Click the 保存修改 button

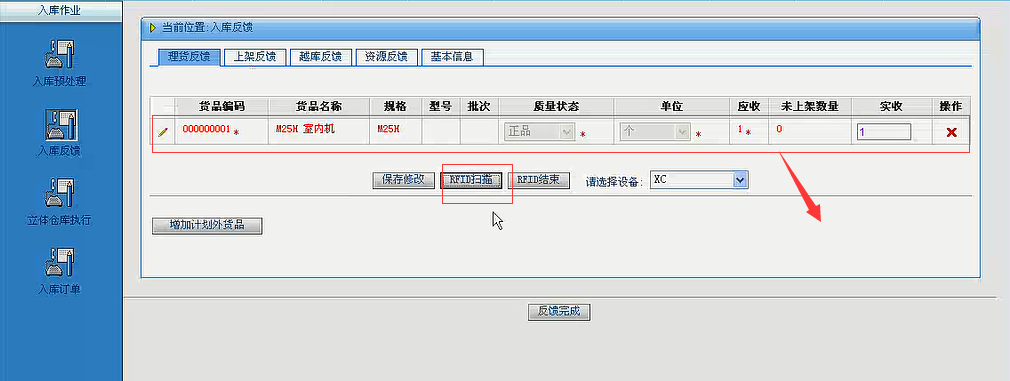pyautogui.click(x=404, y=180)
